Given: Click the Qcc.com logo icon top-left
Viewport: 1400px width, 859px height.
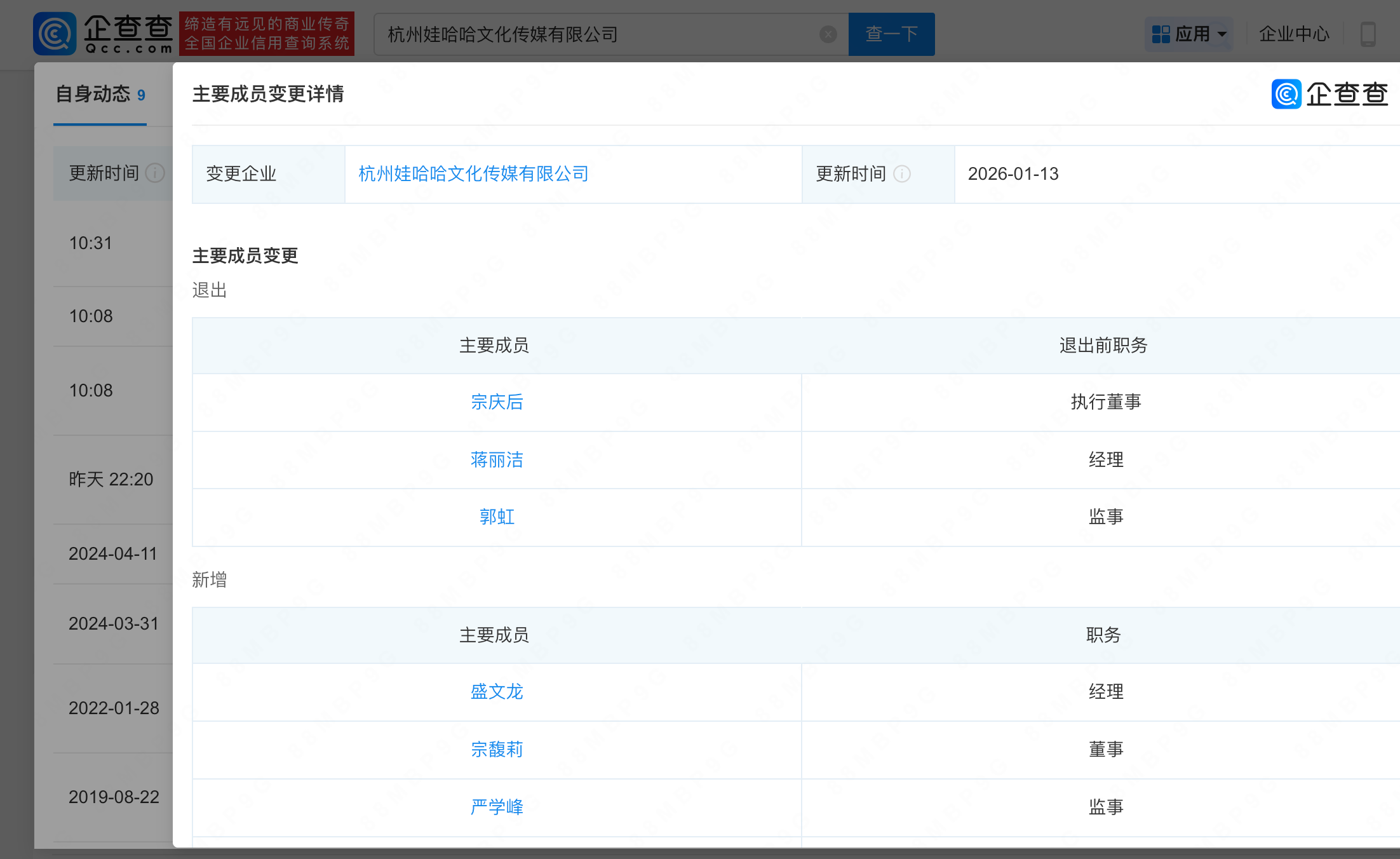Looking at the screenshot, I should (x=55, y=33).
